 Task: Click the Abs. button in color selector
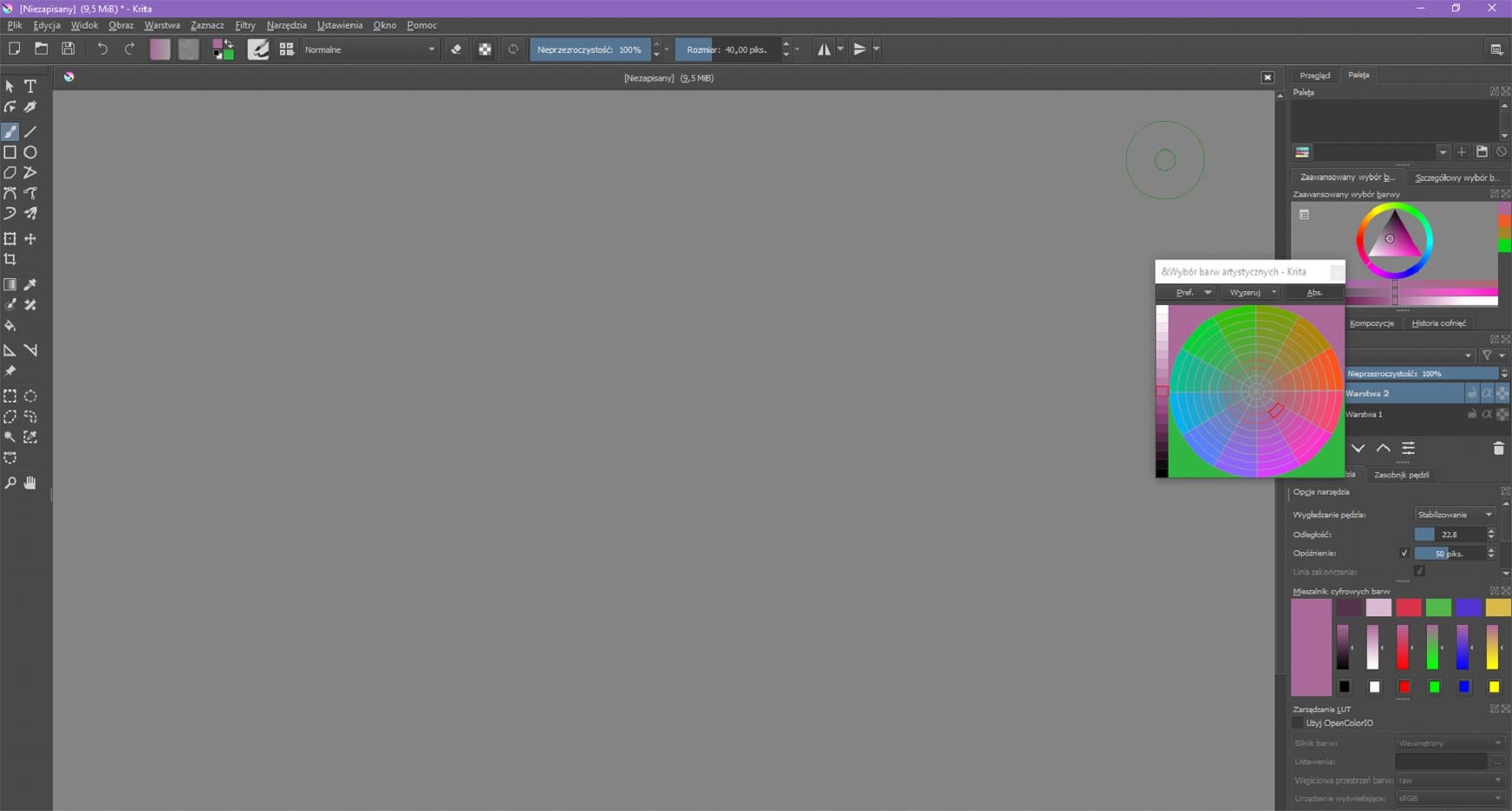[x=1314, y=293]
